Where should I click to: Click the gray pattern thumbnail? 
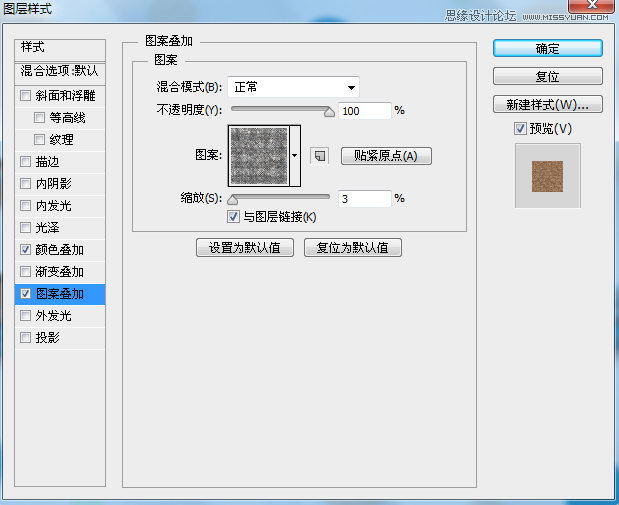pos(259,156)
